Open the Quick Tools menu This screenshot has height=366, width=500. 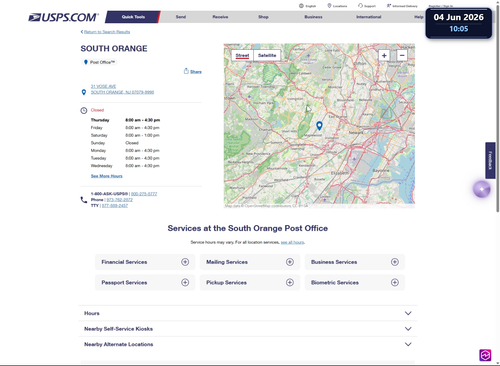(x=133, y=17)
